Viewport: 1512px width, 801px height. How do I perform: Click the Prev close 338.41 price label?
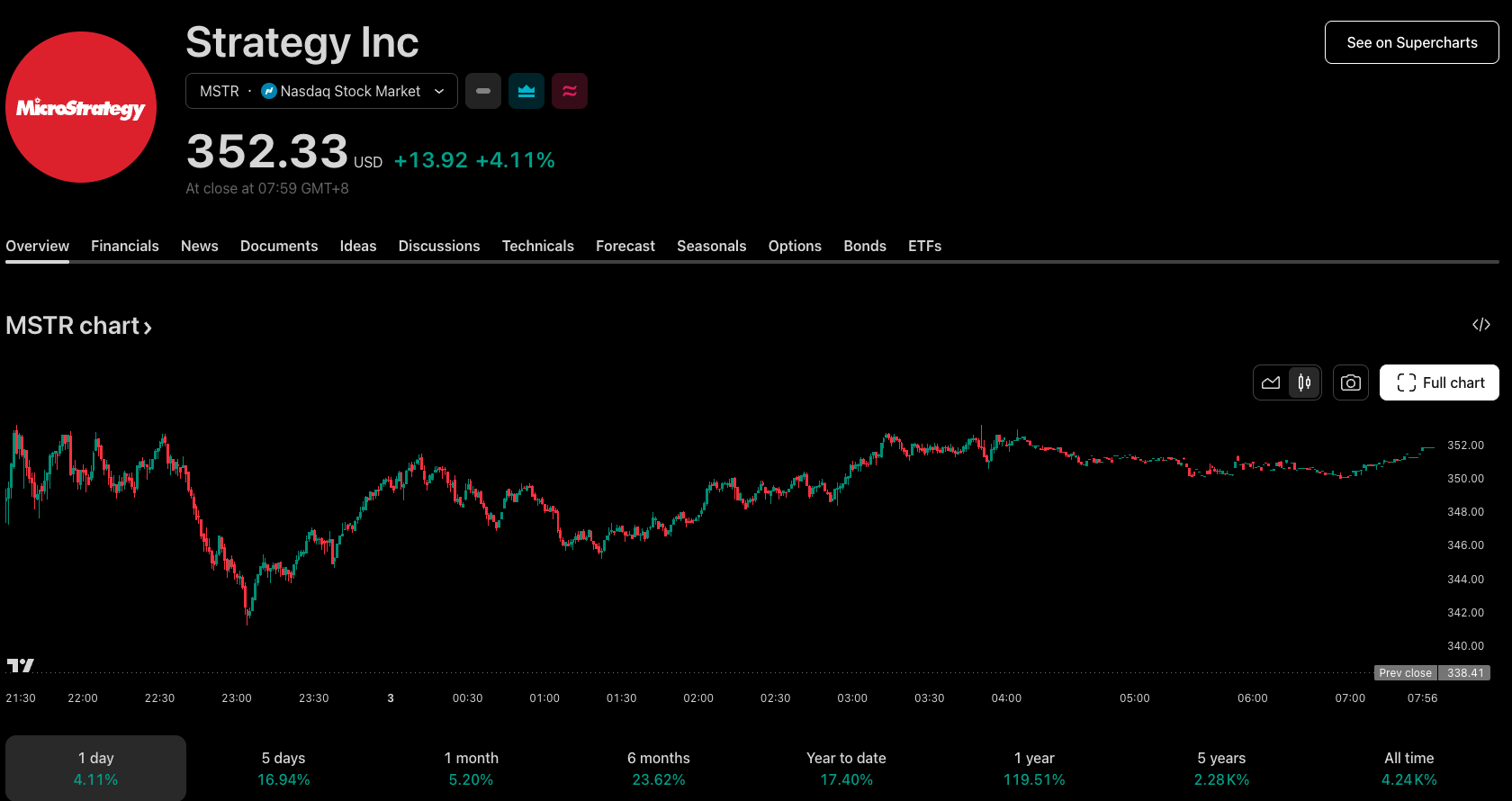1431,673
